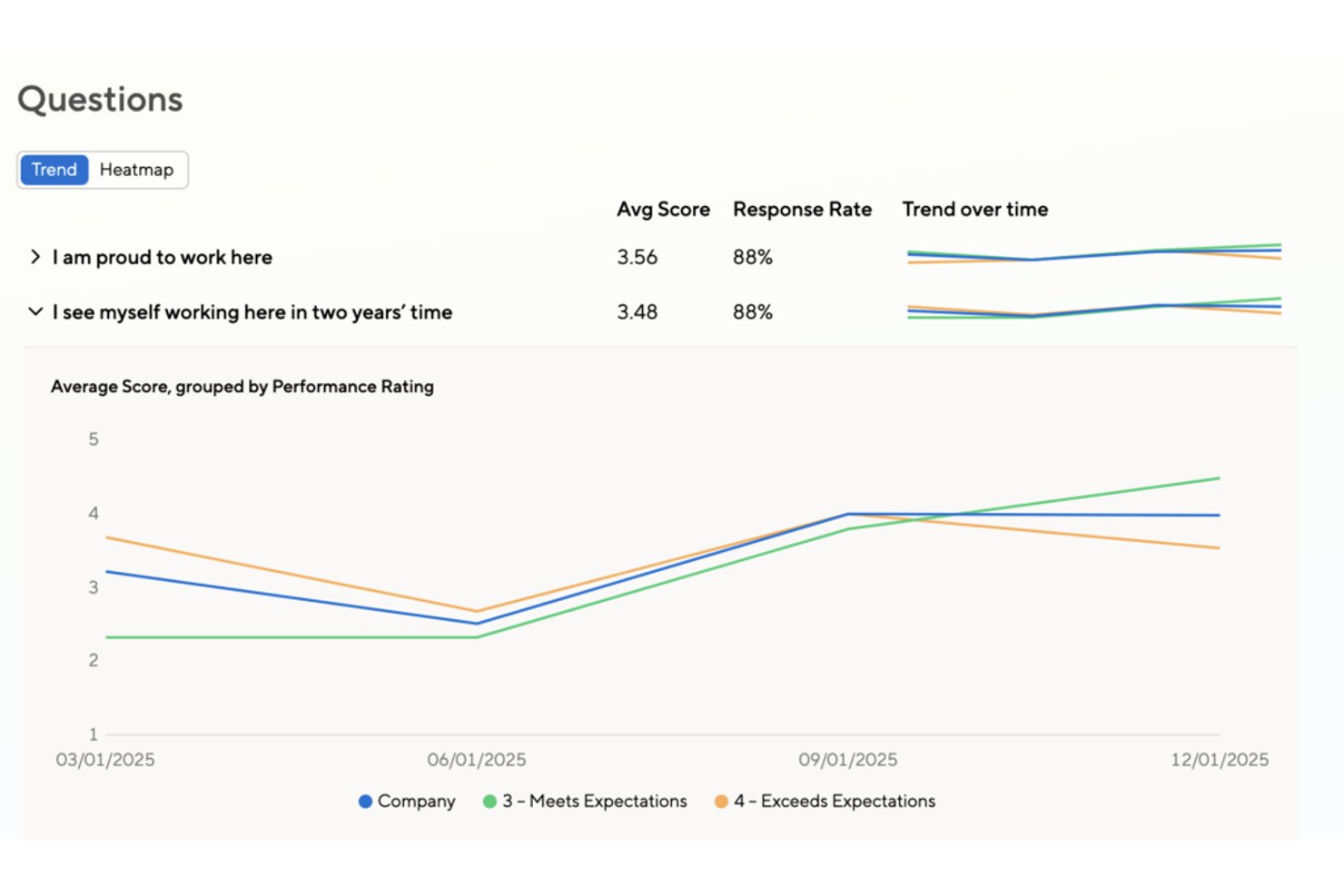The height and width of the screenshot is (896, 1344).
Task: Click the '3 – Meets Expectations' legend label
Action: point(595,802)
